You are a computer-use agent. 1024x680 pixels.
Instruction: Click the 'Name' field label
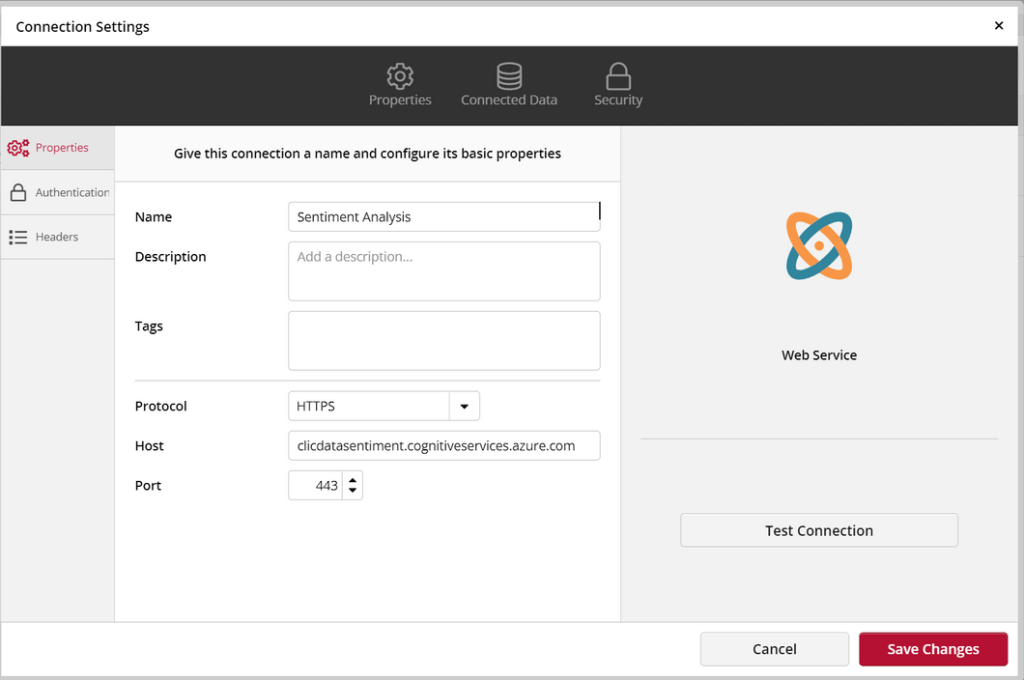pos(153,217)
